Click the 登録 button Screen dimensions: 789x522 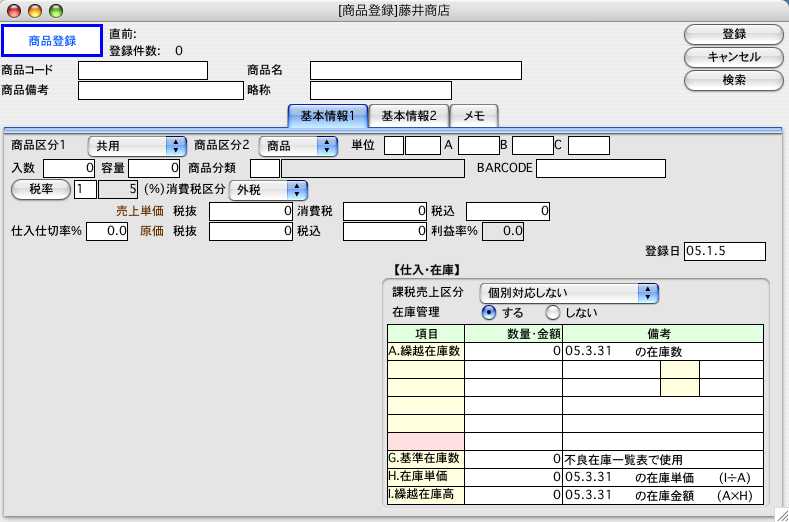733,34
